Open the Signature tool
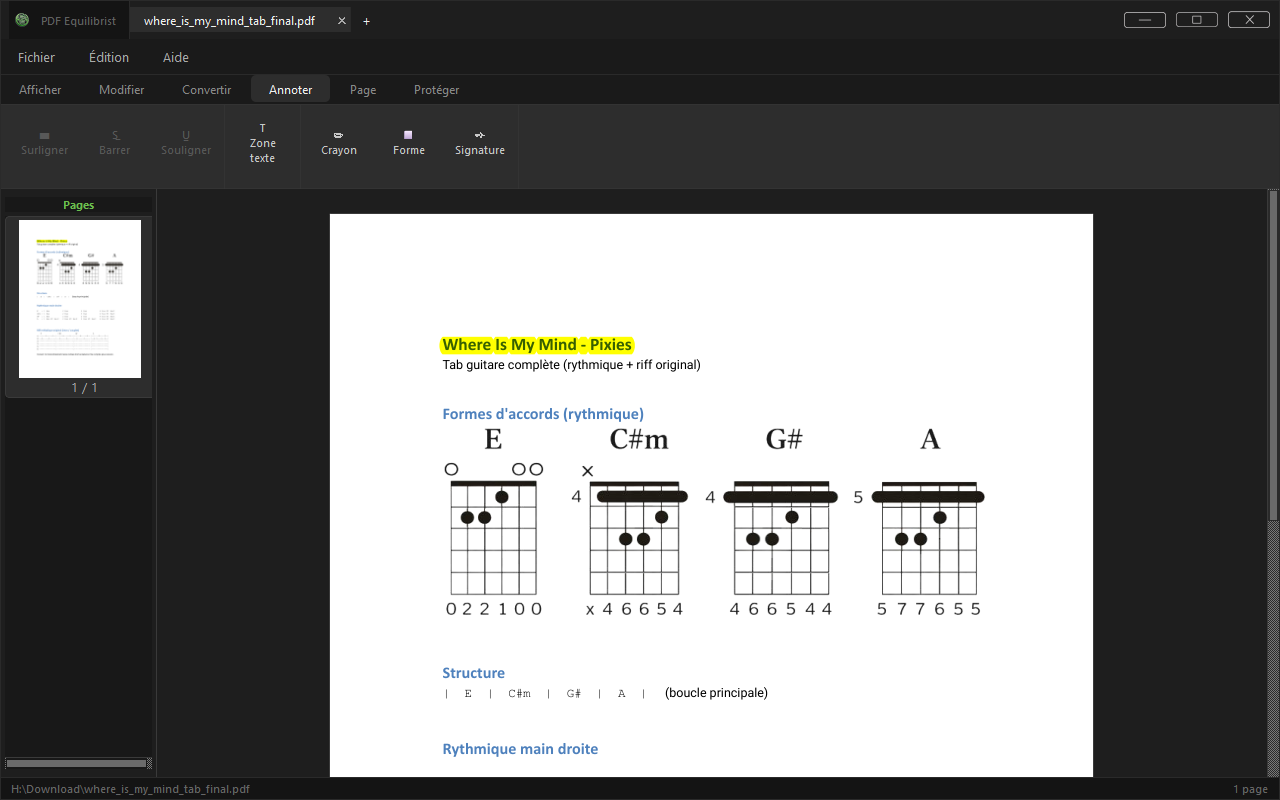This screenshot has height=800, width=1280. [480, 143]
